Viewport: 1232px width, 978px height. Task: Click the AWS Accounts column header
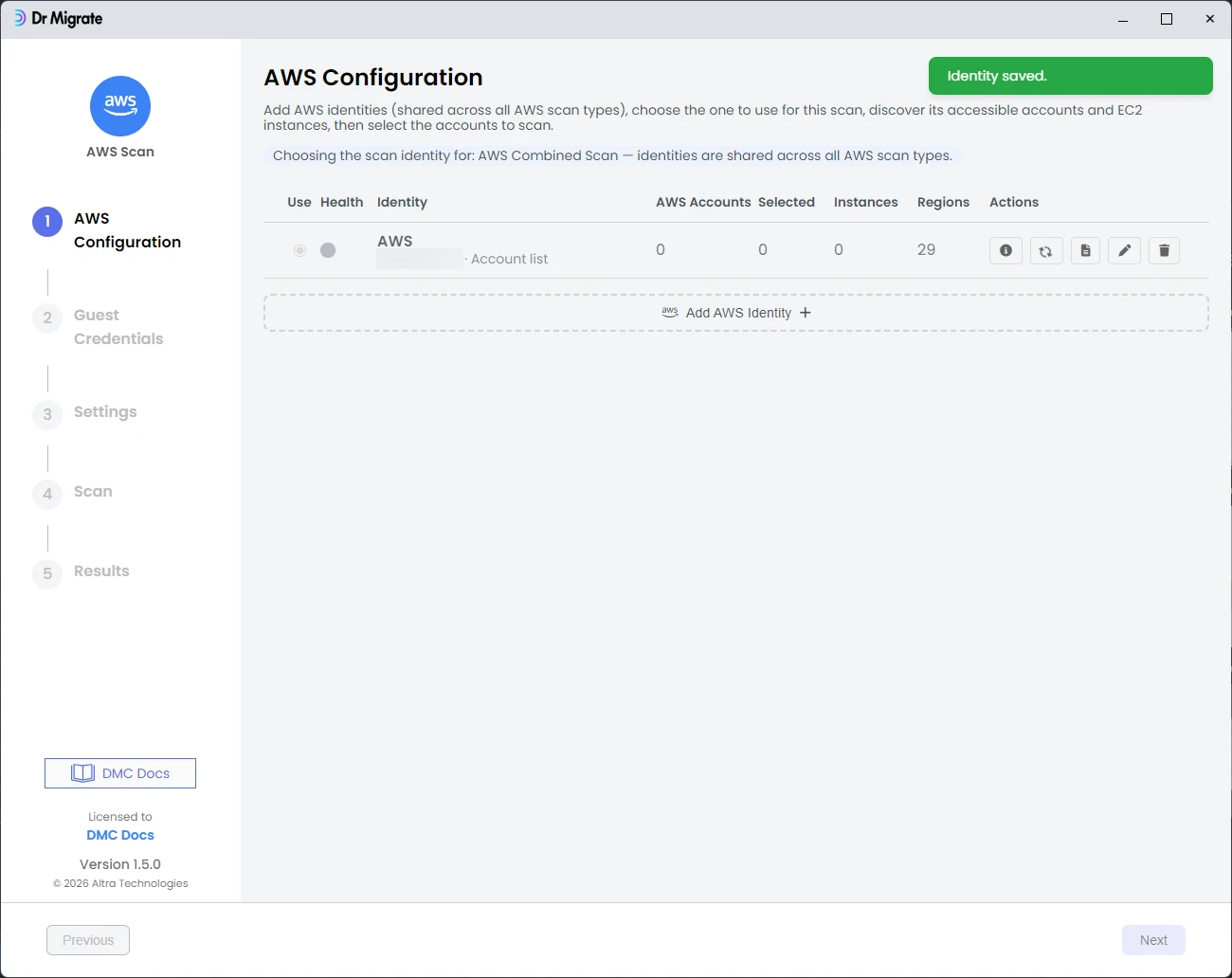tap(703, 202)
